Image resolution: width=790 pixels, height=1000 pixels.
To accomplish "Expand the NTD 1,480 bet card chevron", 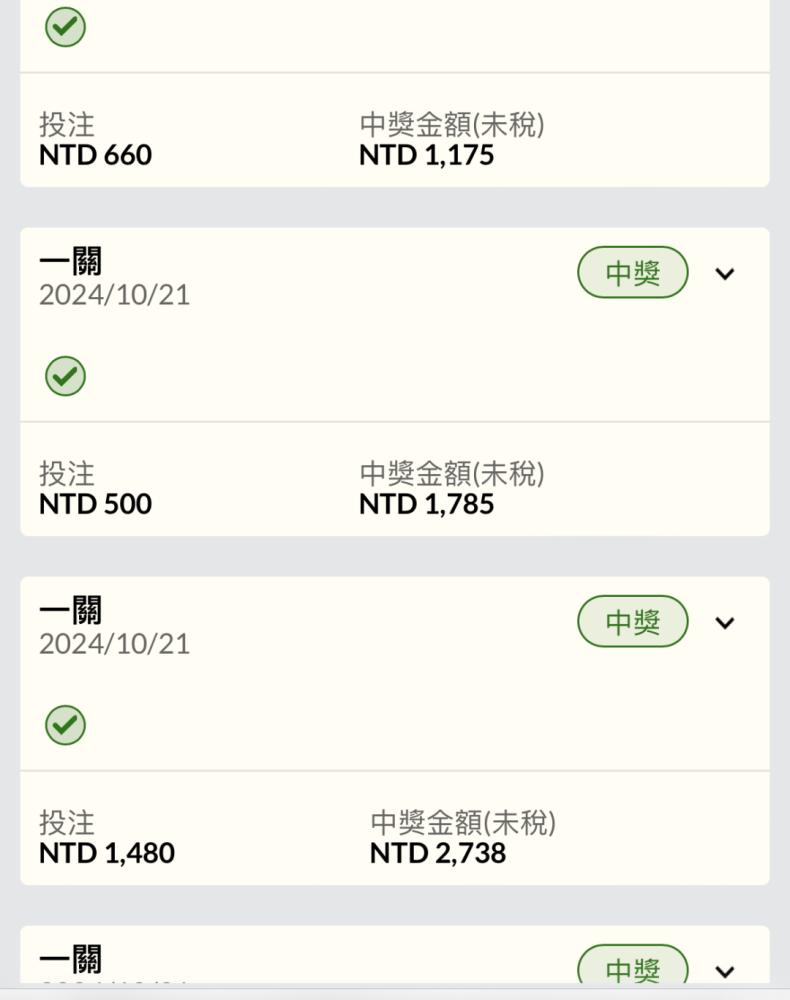I will tap(725, 622).
